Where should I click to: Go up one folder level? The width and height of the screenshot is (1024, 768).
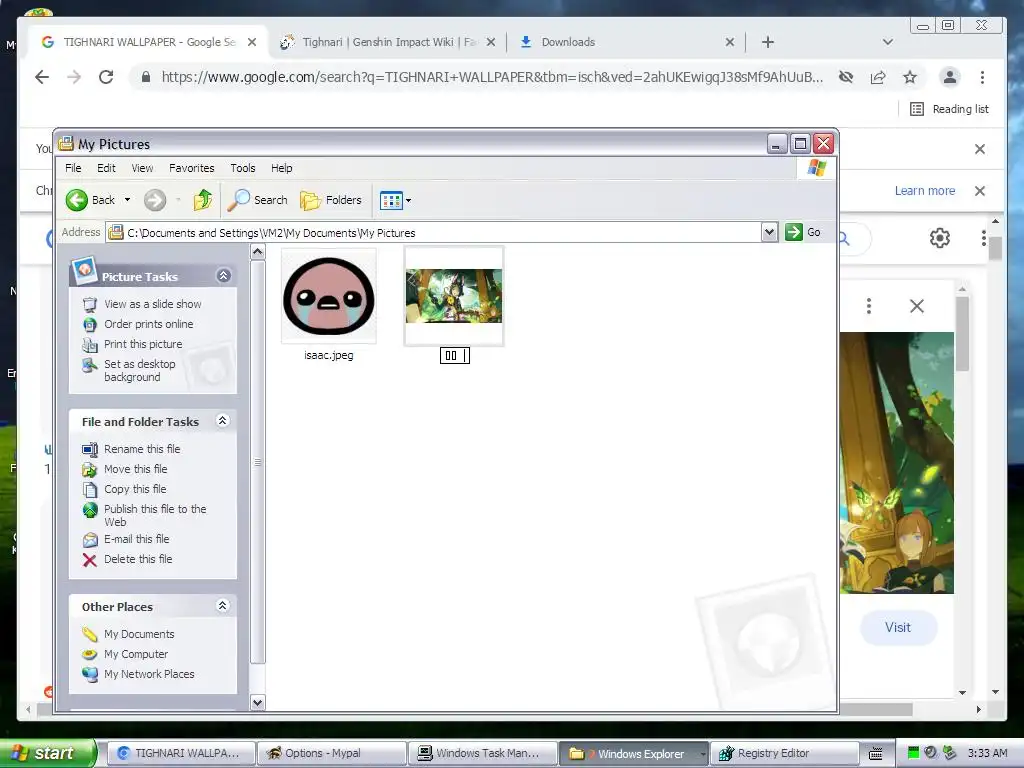pos(202,200)
